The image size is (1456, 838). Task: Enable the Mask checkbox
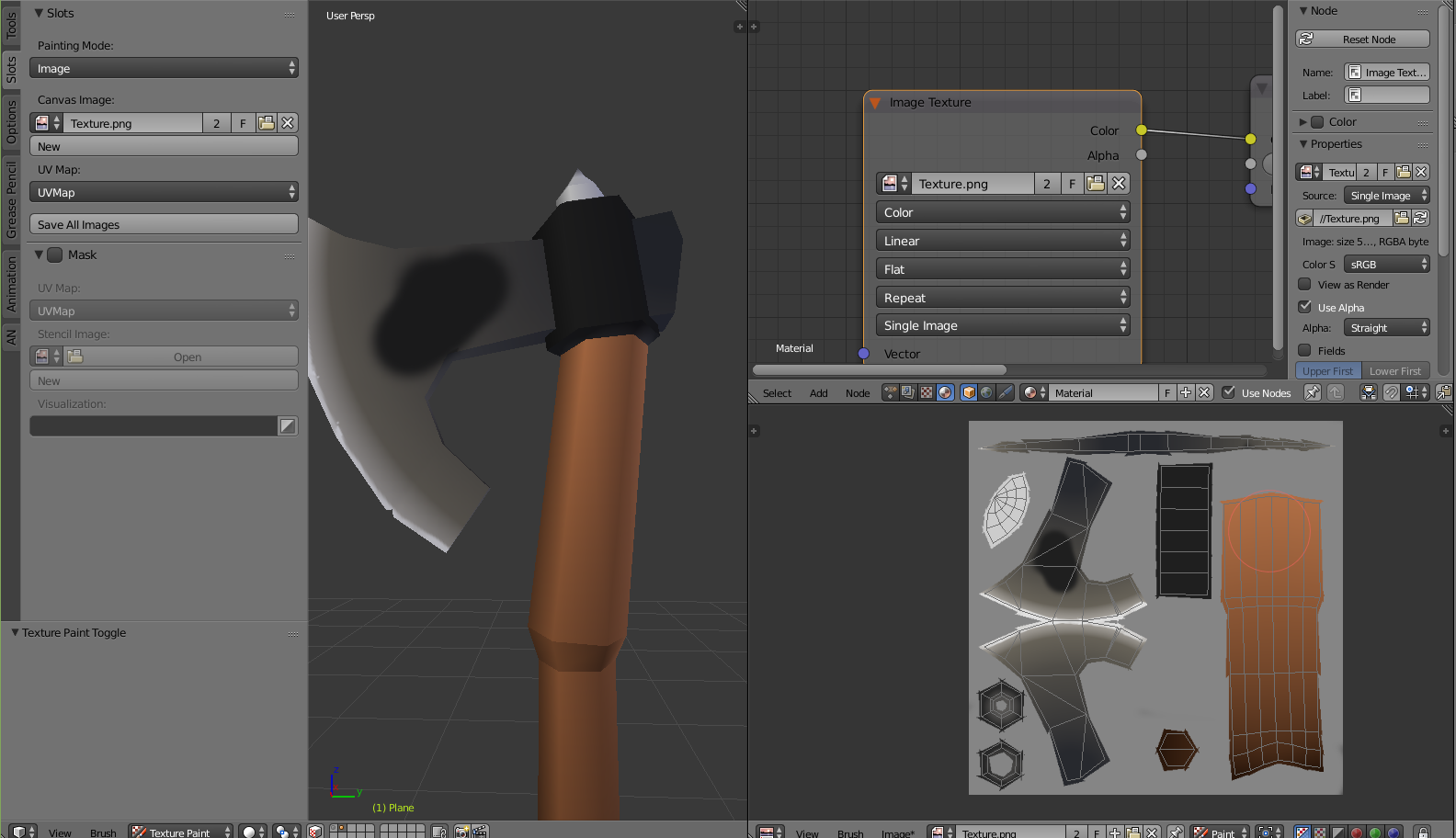(x=54, y=255)
